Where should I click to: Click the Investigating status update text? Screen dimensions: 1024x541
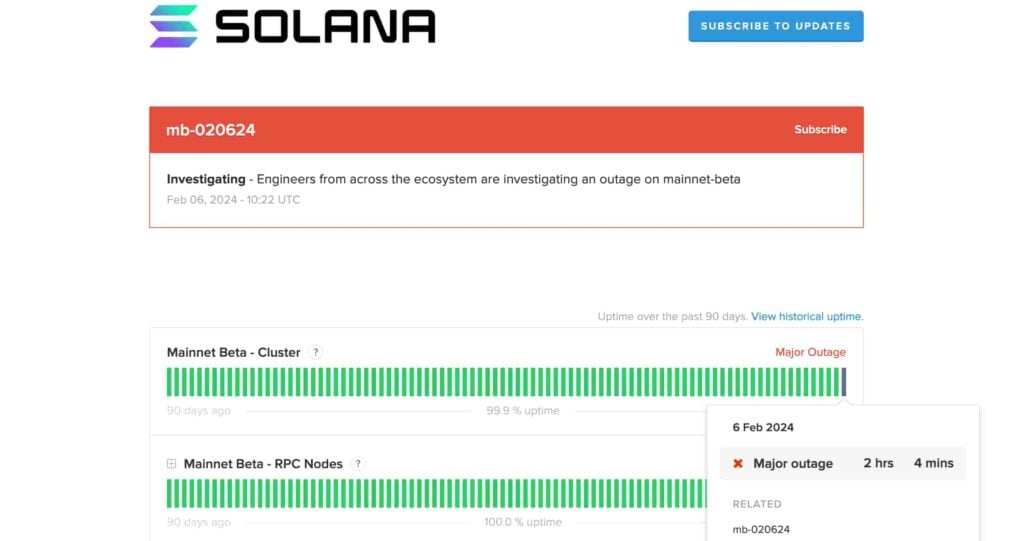(453, 179)
